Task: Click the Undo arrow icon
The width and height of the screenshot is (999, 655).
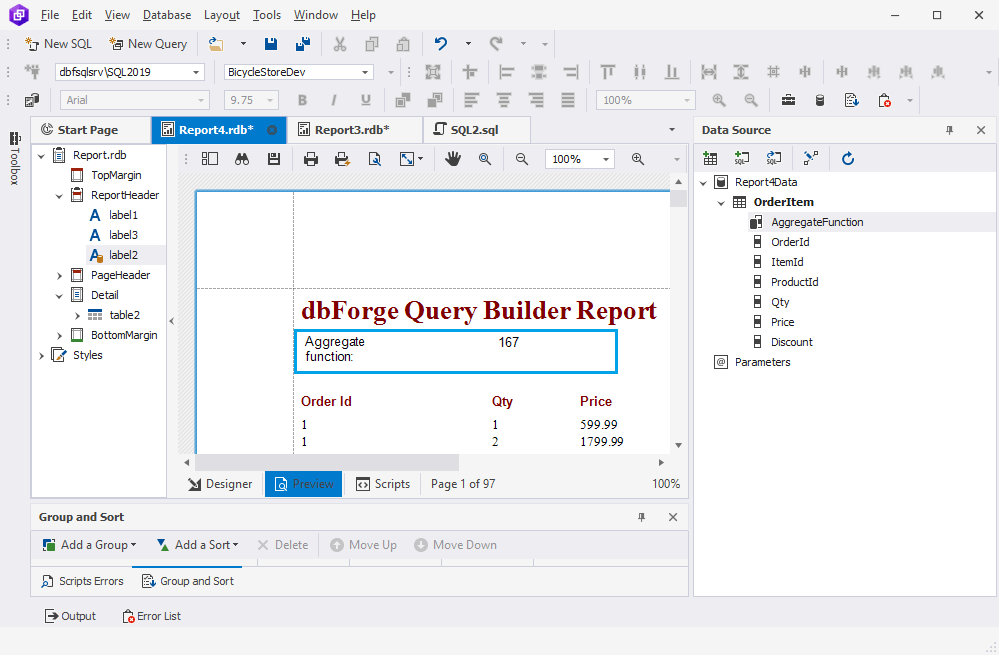Action: click(x=440, y=44)
